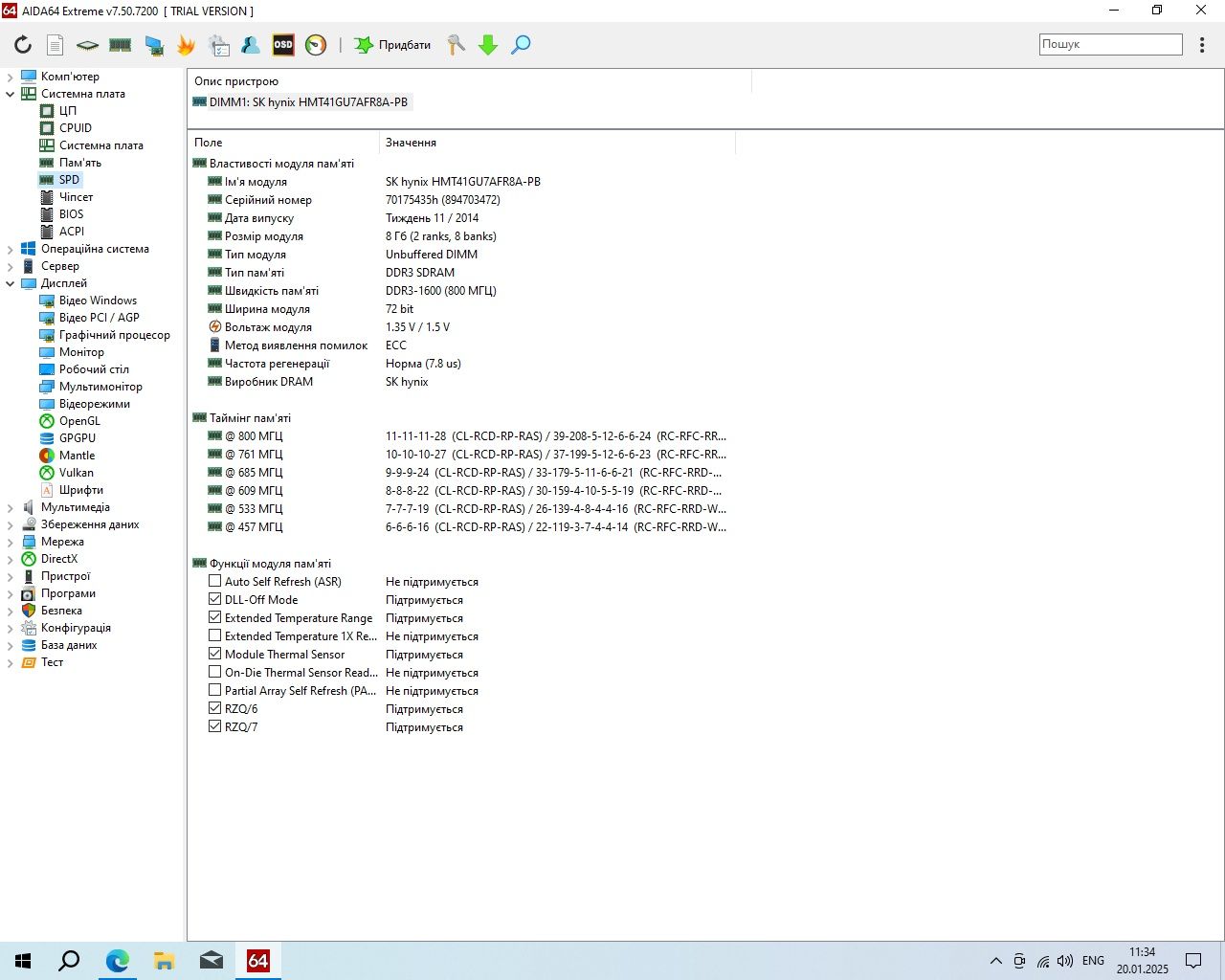Select GPGPU under Дисплей
The image size is (1225, 980).
[x=77, y=438]
